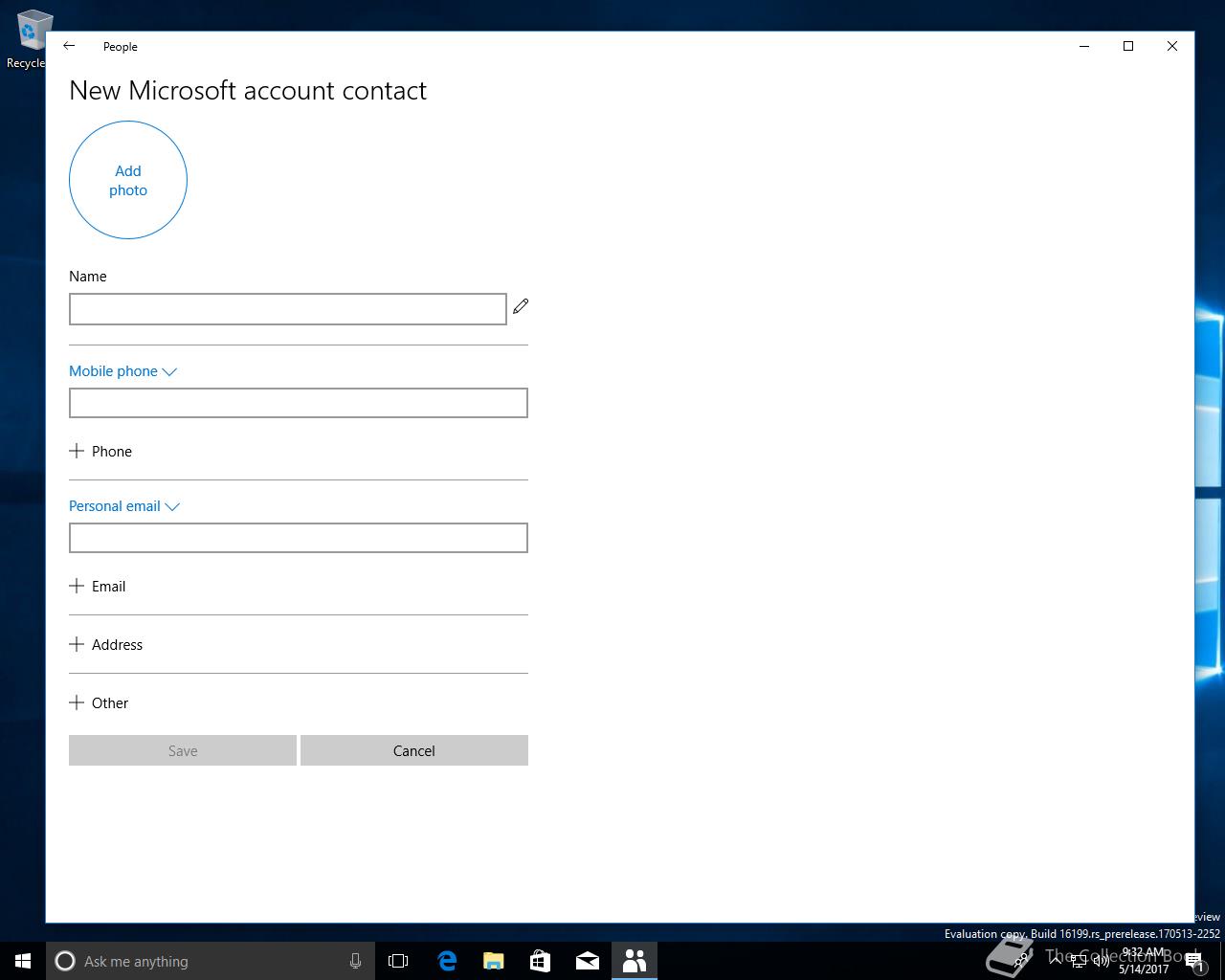
Task: Click the Mobile phone number field
Action: click(299, 403)
